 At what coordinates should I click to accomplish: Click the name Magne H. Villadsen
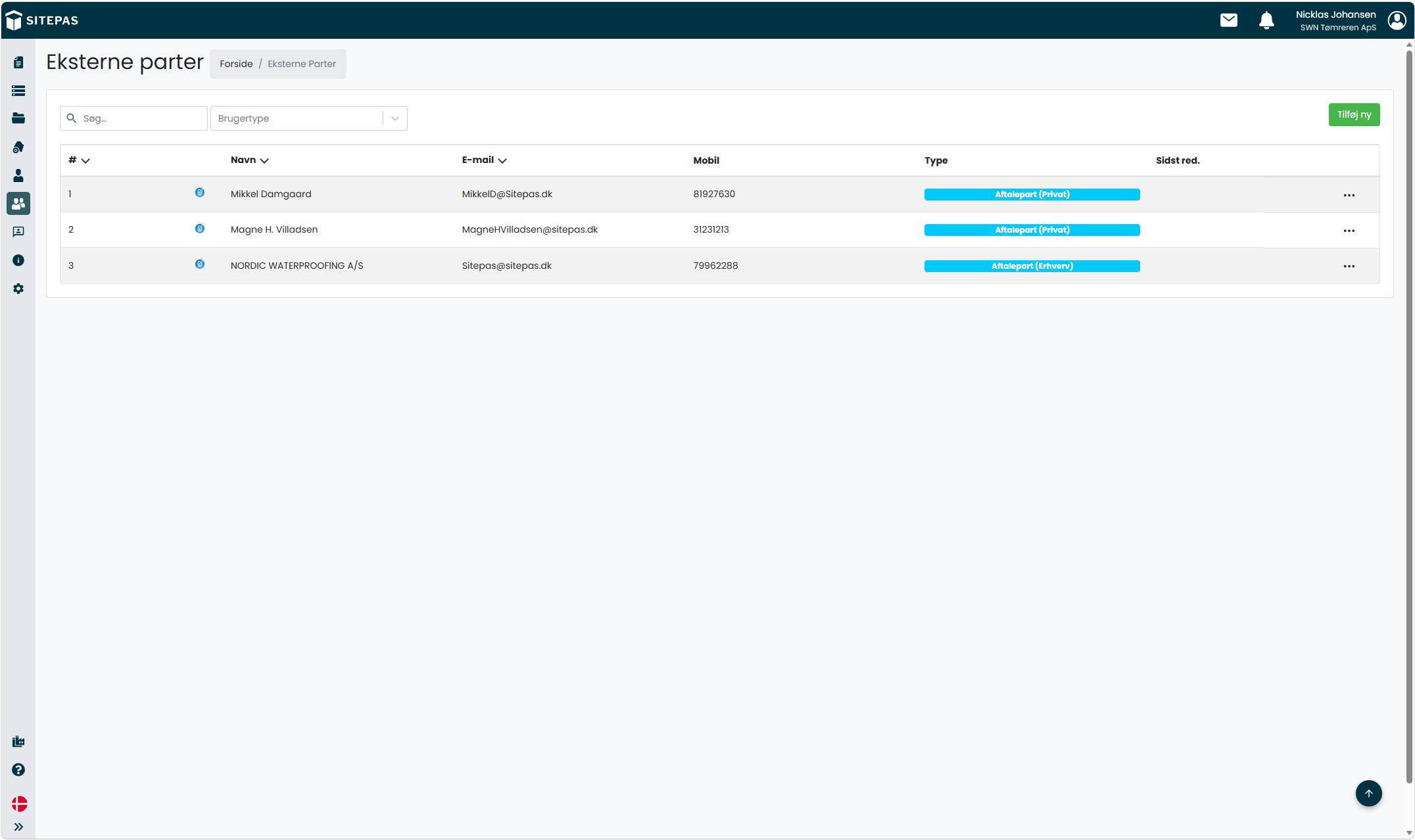tap(274, 229)
